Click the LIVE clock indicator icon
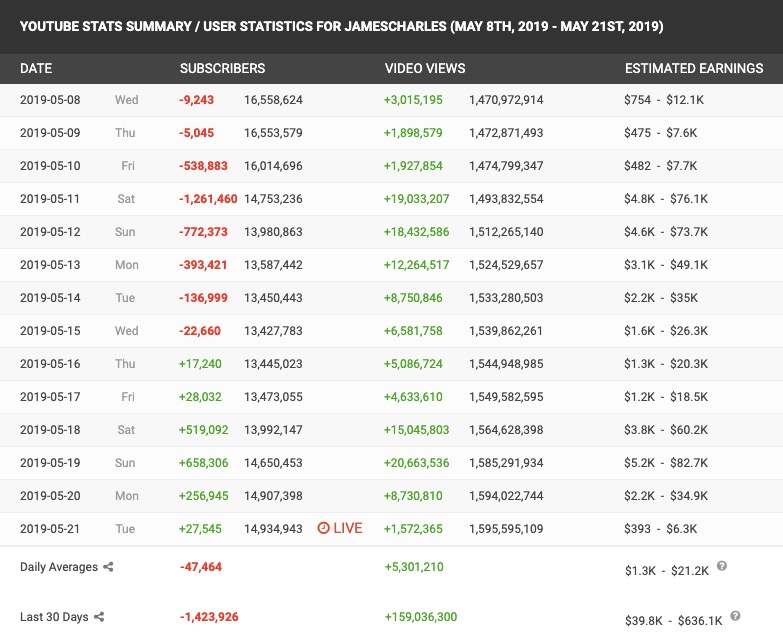The height and width of the screenshot is (644, 783). point(324,528)
